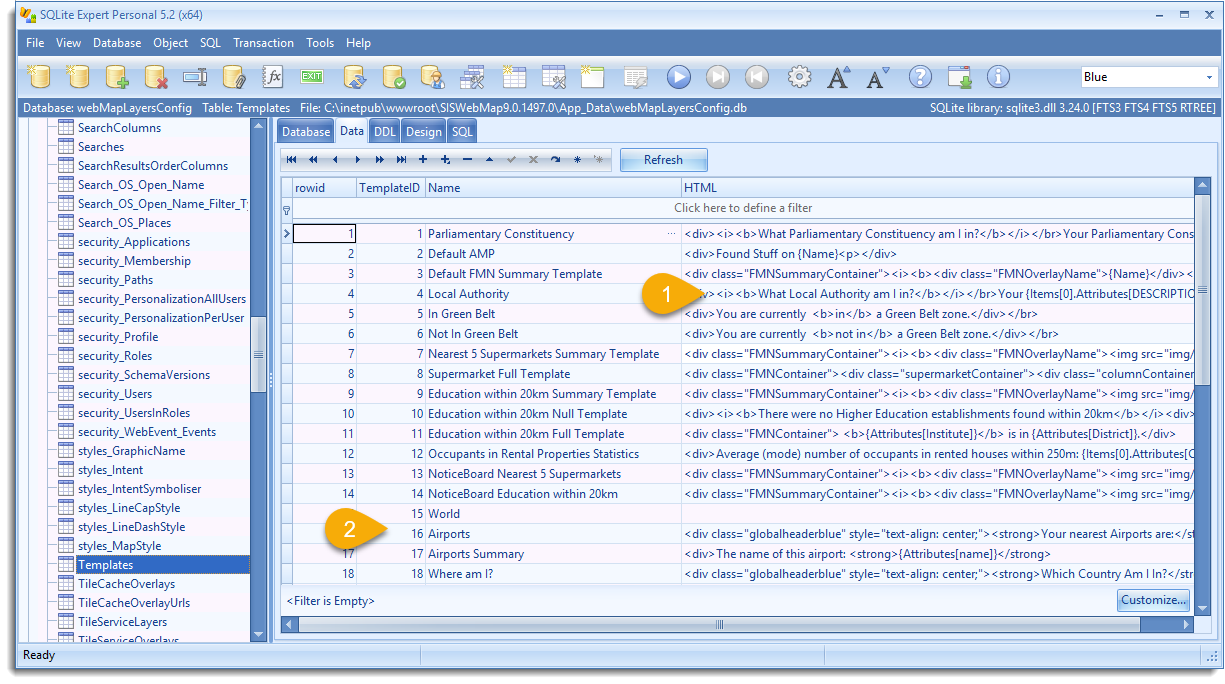Click the Customize... filter button

click(1153, 601)
